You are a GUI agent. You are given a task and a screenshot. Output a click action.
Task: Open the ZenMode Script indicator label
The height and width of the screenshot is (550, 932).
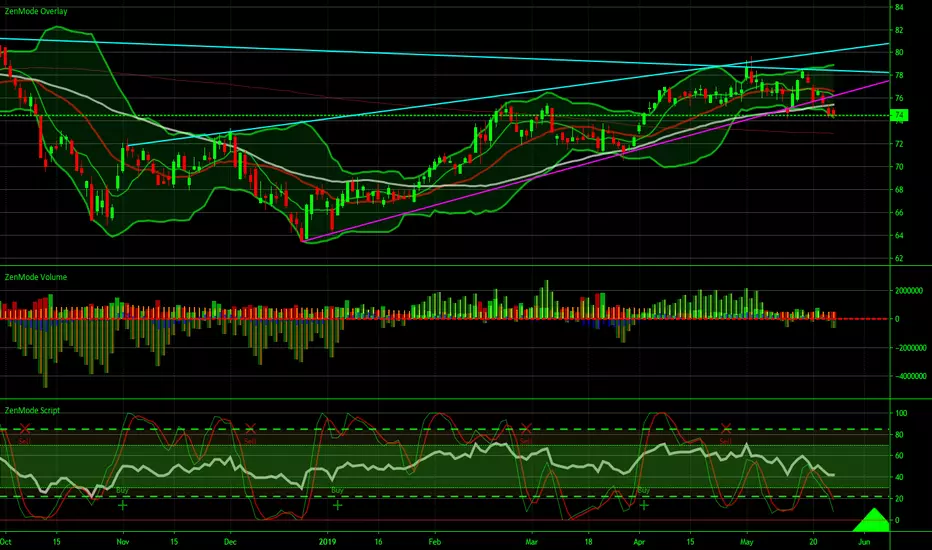click(x=32, y=410)
